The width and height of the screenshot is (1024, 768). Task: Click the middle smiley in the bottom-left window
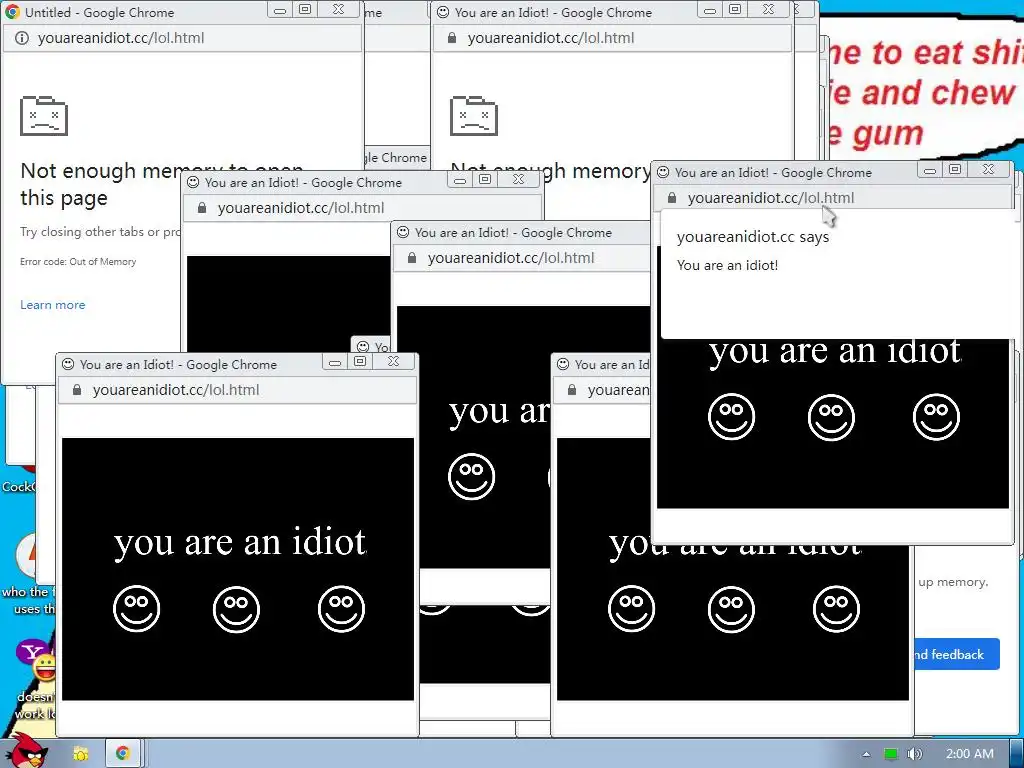pos(236,609)
